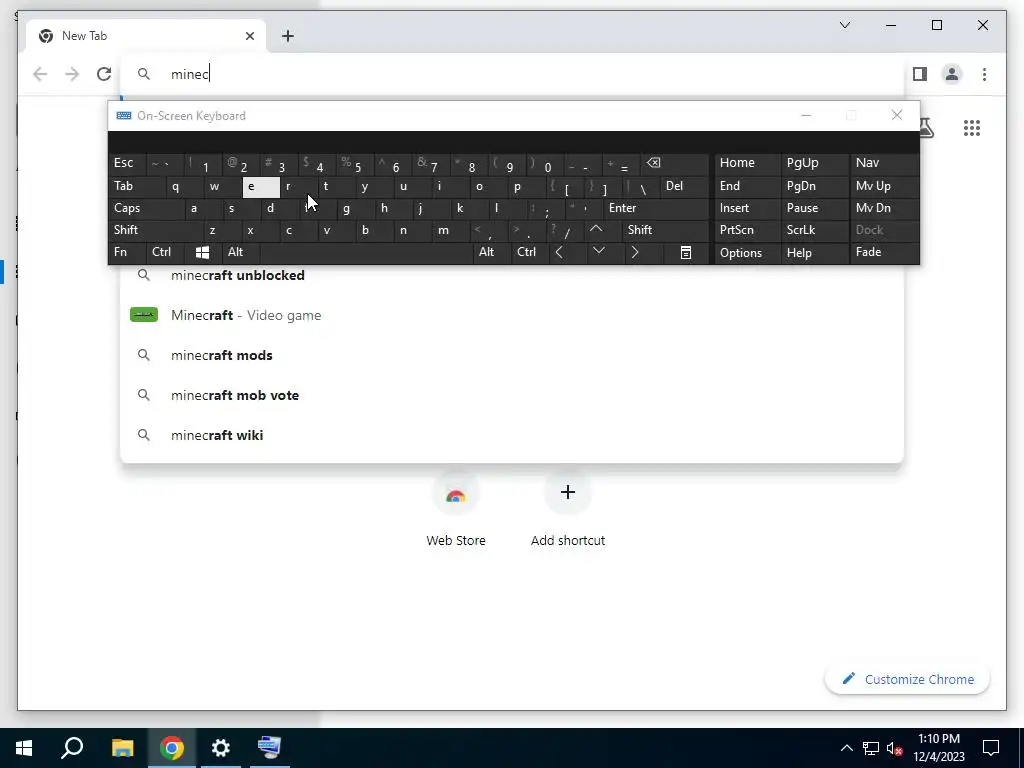
Task: Open Chrome three-dot menu
Action: tap(984, 74)
